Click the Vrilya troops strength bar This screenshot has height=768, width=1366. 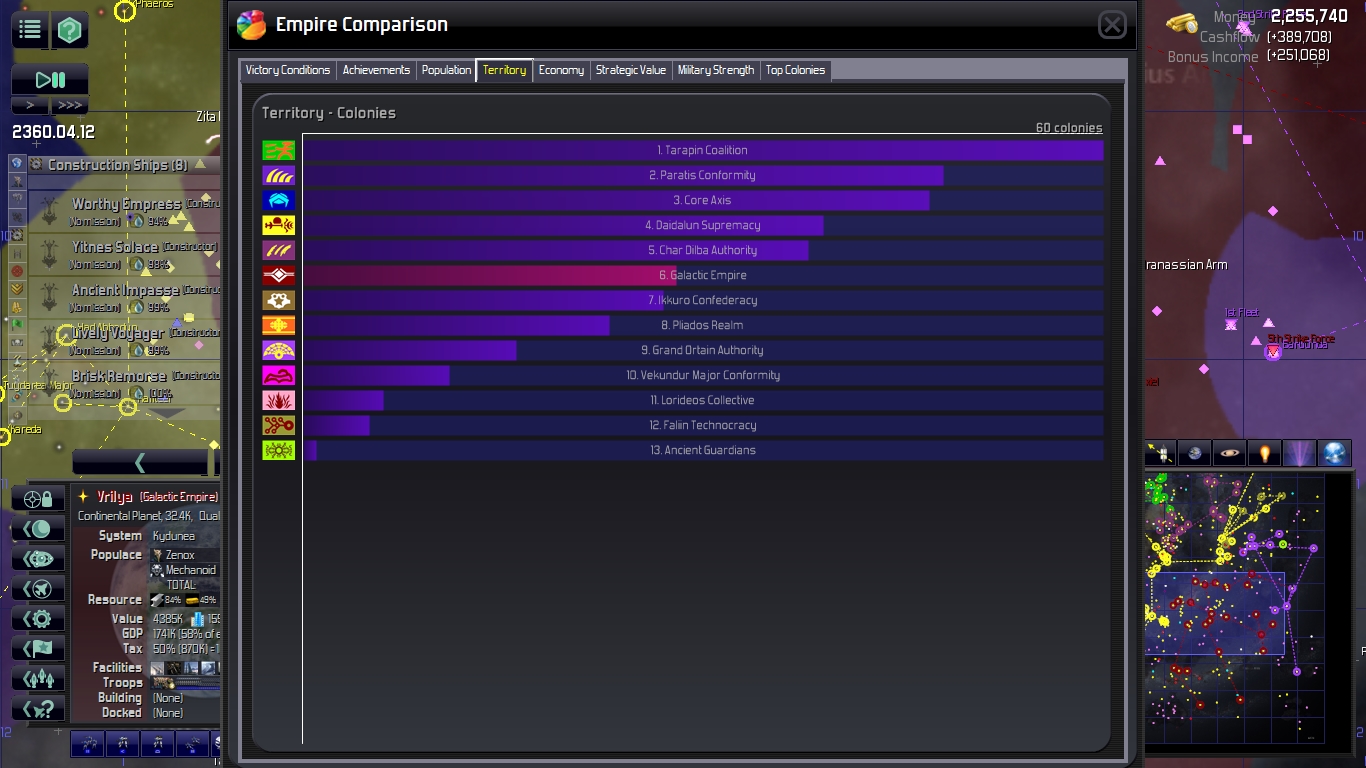pyautogui.click(x=186, y=683)
